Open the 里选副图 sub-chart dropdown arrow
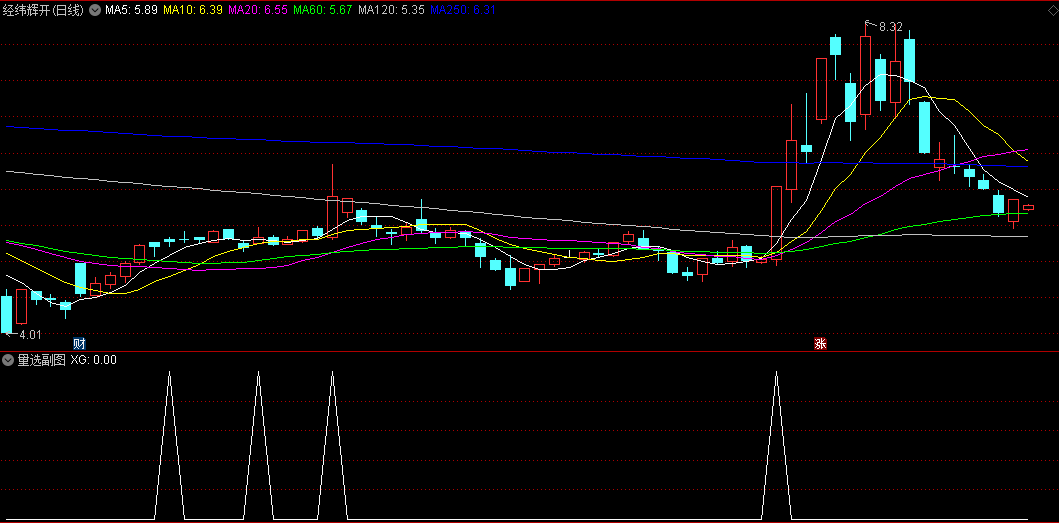The width and height of the screenshot is (1059, 523). 8,360
